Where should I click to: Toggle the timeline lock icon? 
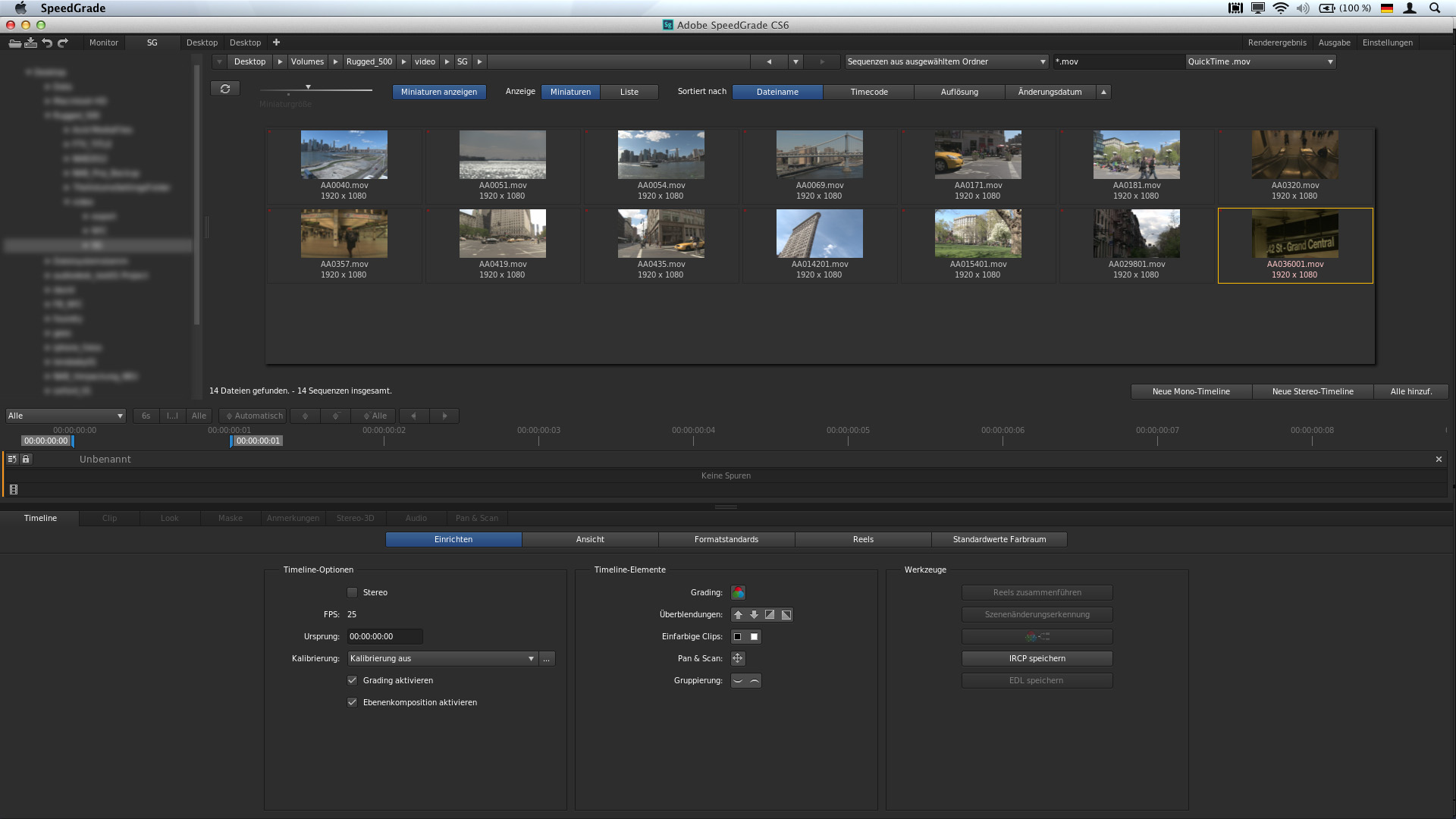click(x=26, y=459)
